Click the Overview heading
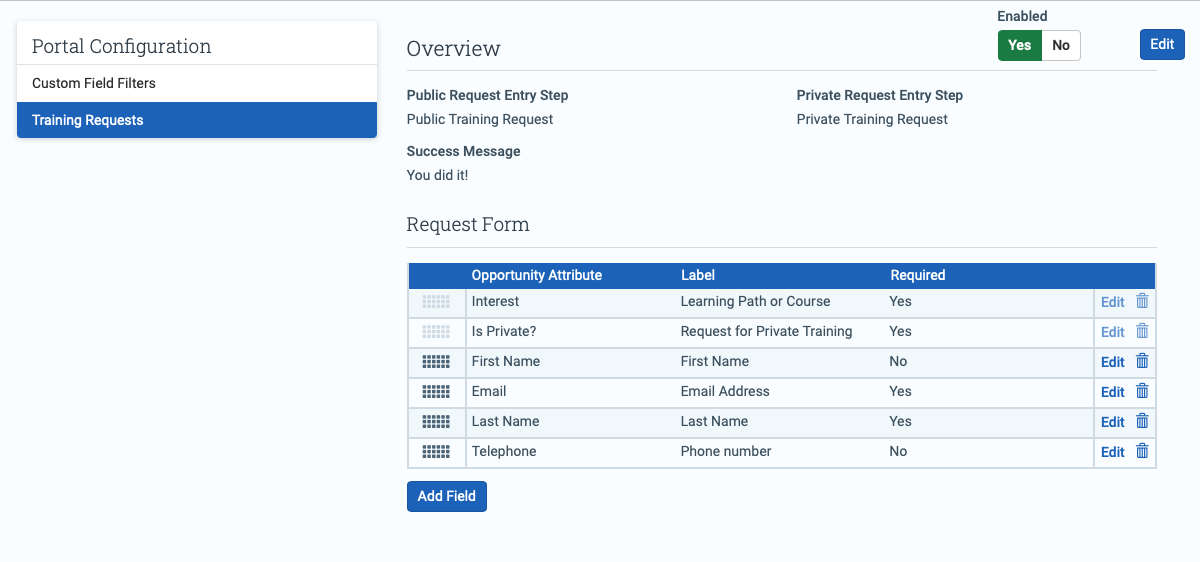Screen dimensions: 1200x562 (x=454, y=48)
